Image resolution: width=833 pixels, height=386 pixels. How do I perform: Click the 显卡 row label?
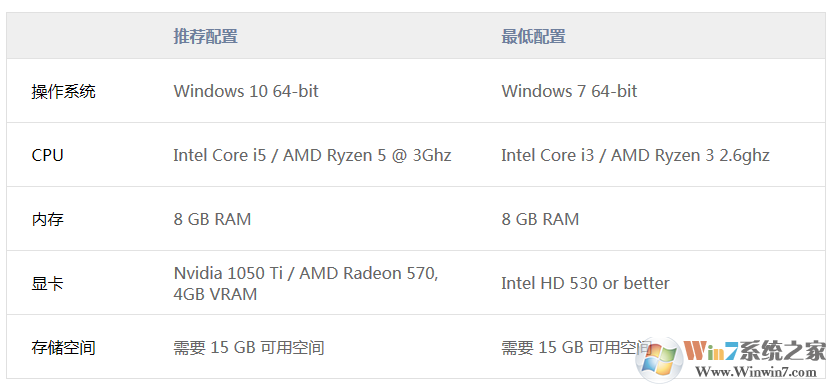coord(47,284)
